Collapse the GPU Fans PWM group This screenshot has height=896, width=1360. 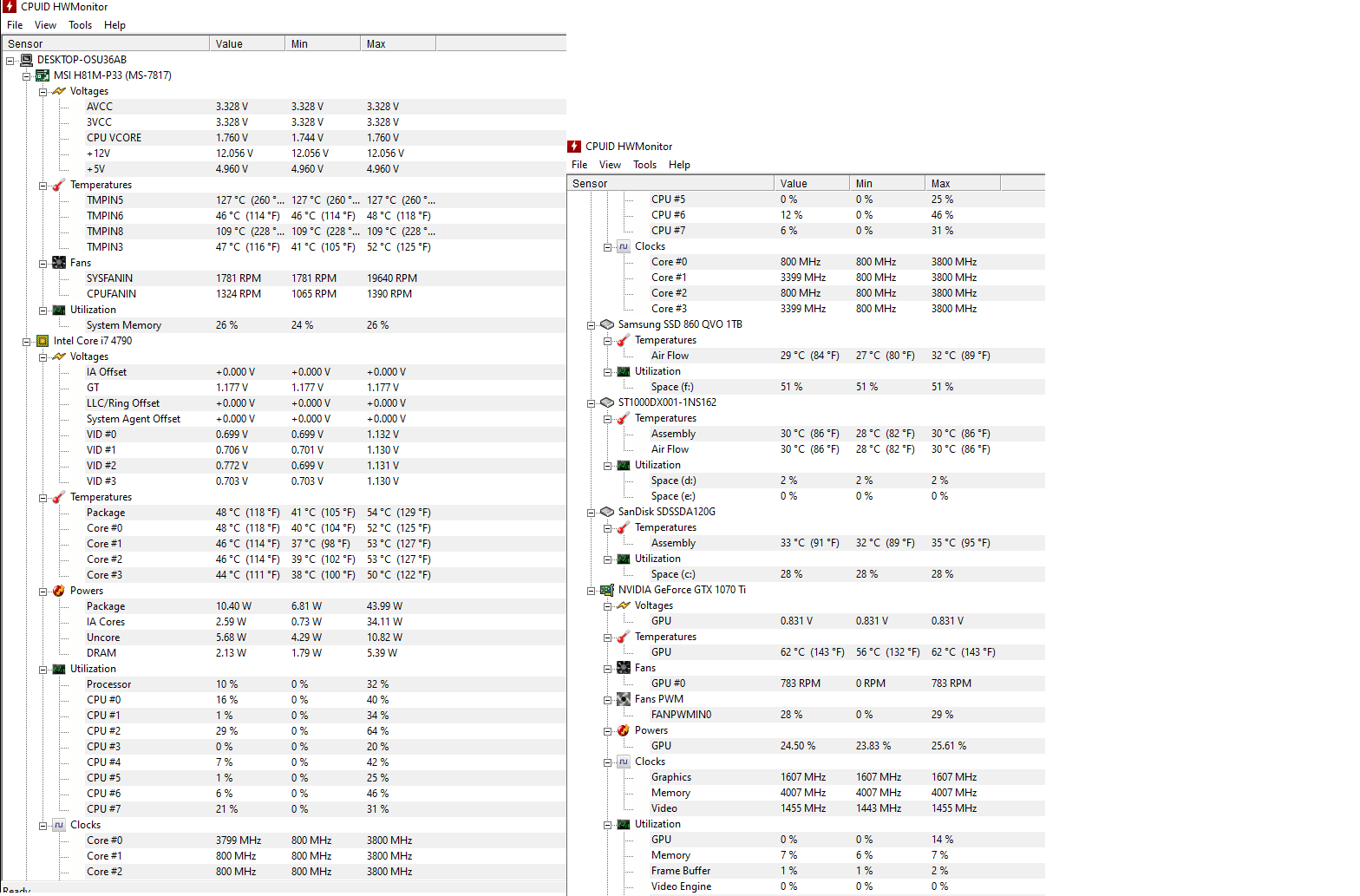(608, 700)
